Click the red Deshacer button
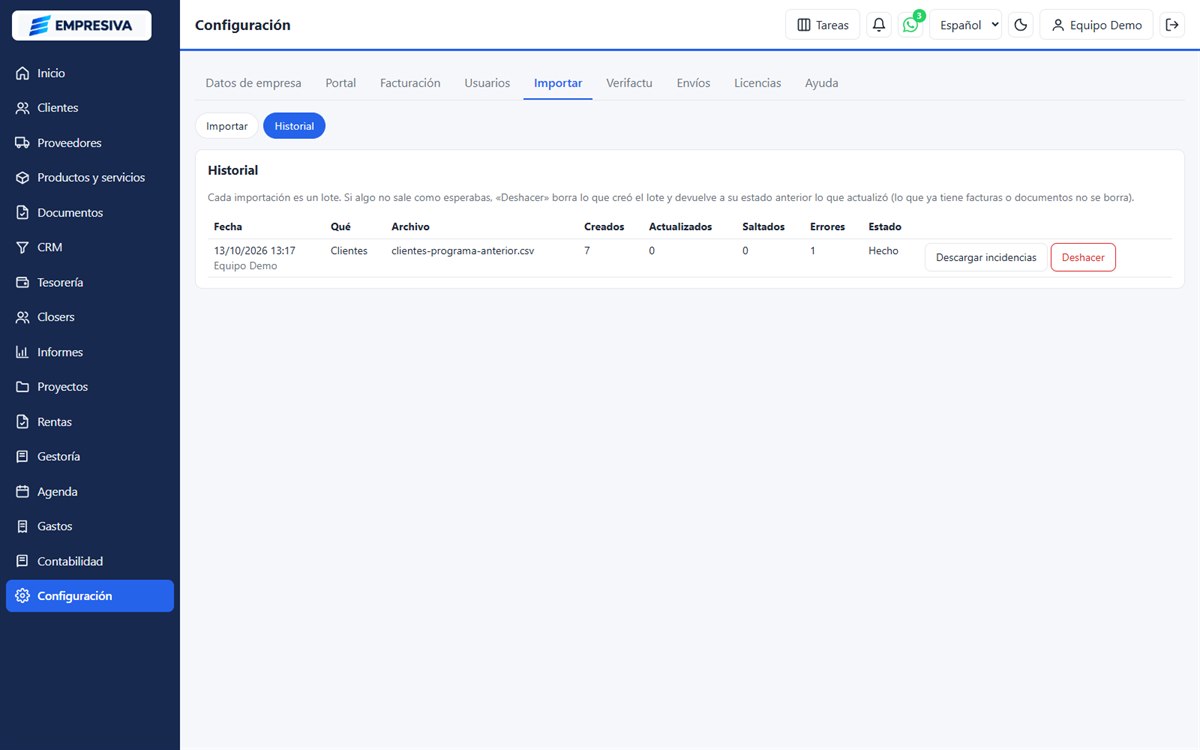1200x750 pixels. pyautogui.click(x=1083, y=258)
